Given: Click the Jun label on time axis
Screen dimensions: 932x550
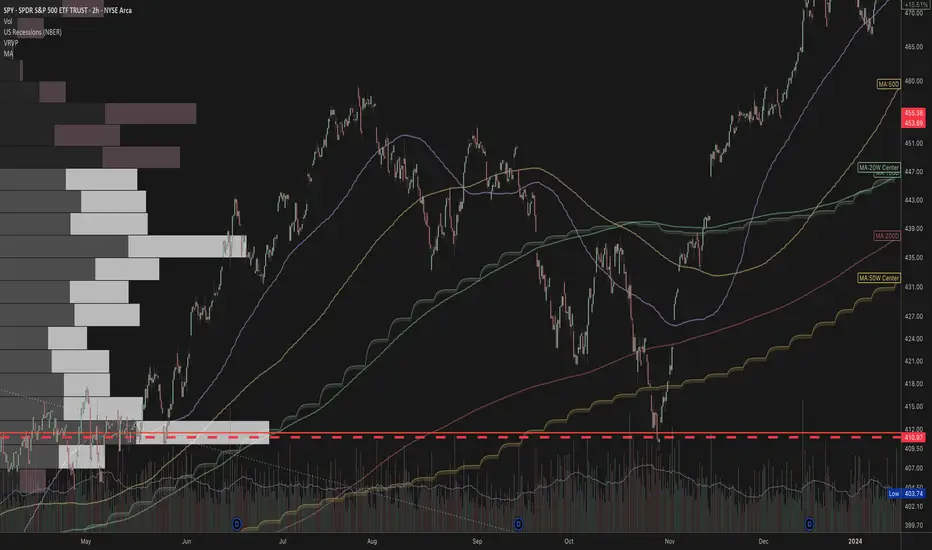Looking at the screenshot, I should coord(186,541).
